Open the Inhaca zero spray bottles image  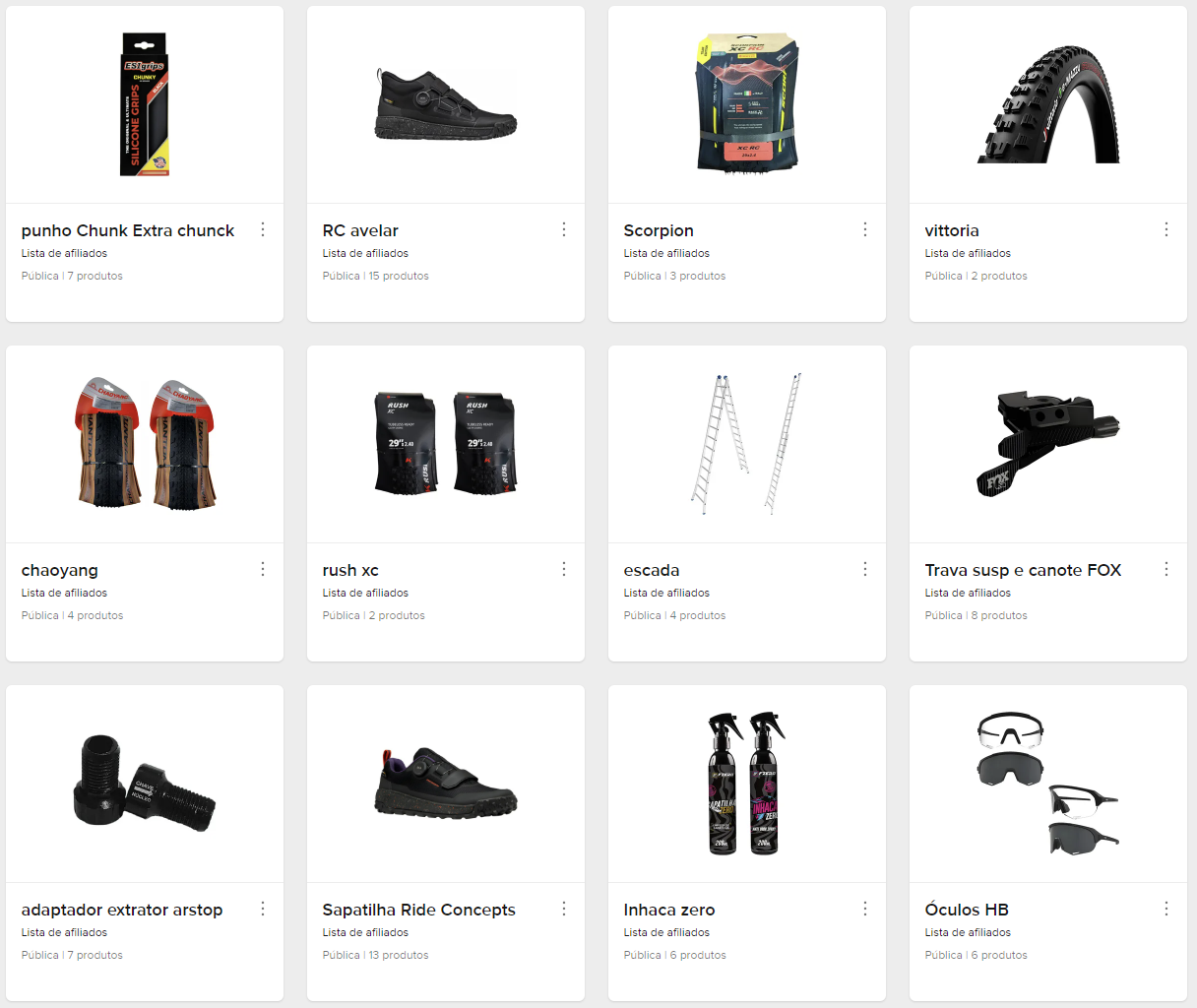click(x=747, y=784)
